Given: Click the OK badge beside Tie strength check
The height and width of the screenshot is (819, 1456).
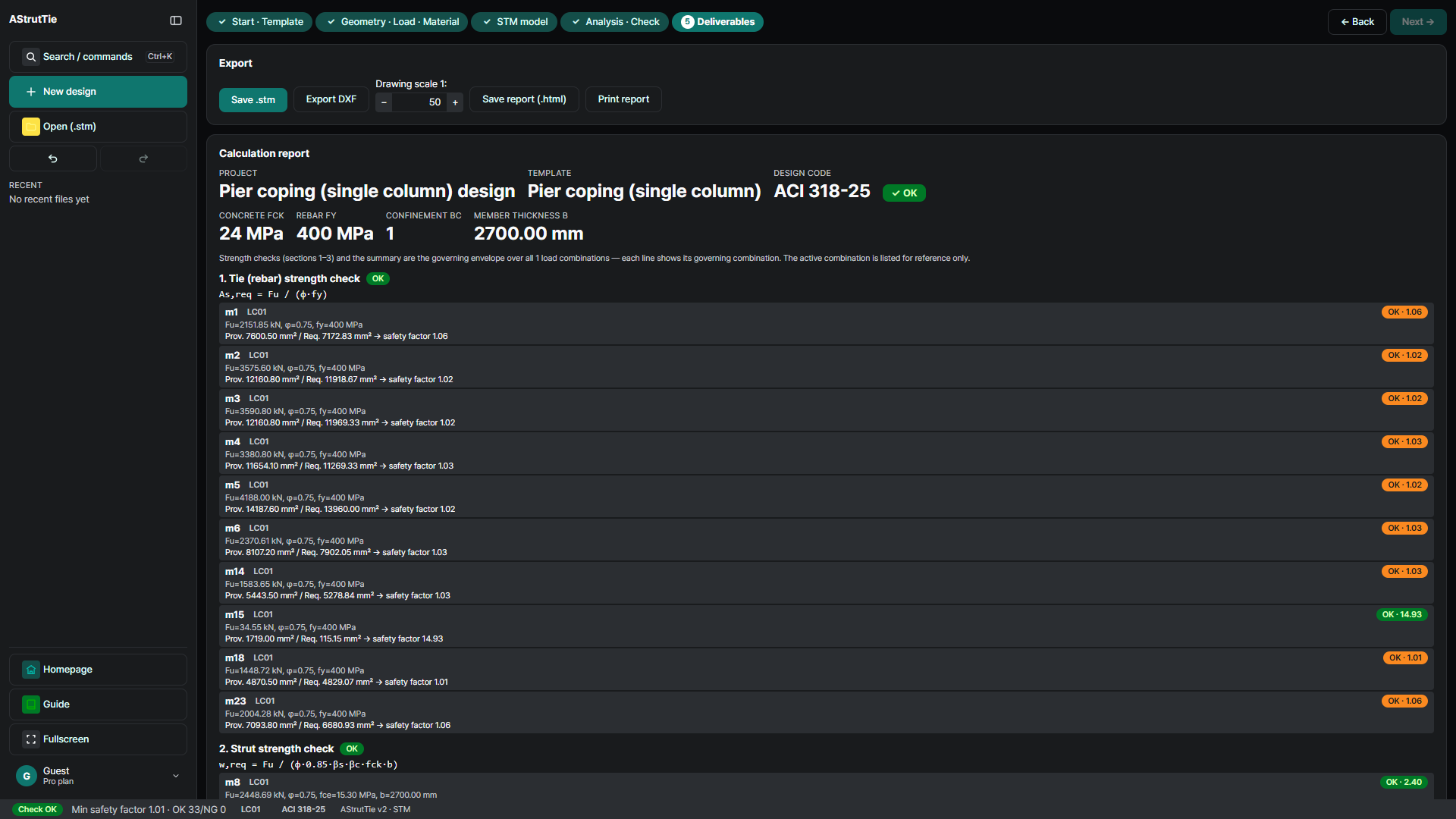Looking at the screenshot, I should (x=378, y=279).
